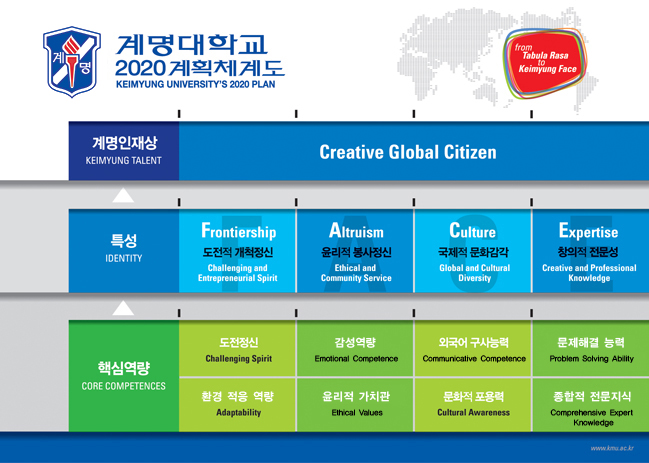Click the 'Adaptability' competence cell

tap(238, 405)
